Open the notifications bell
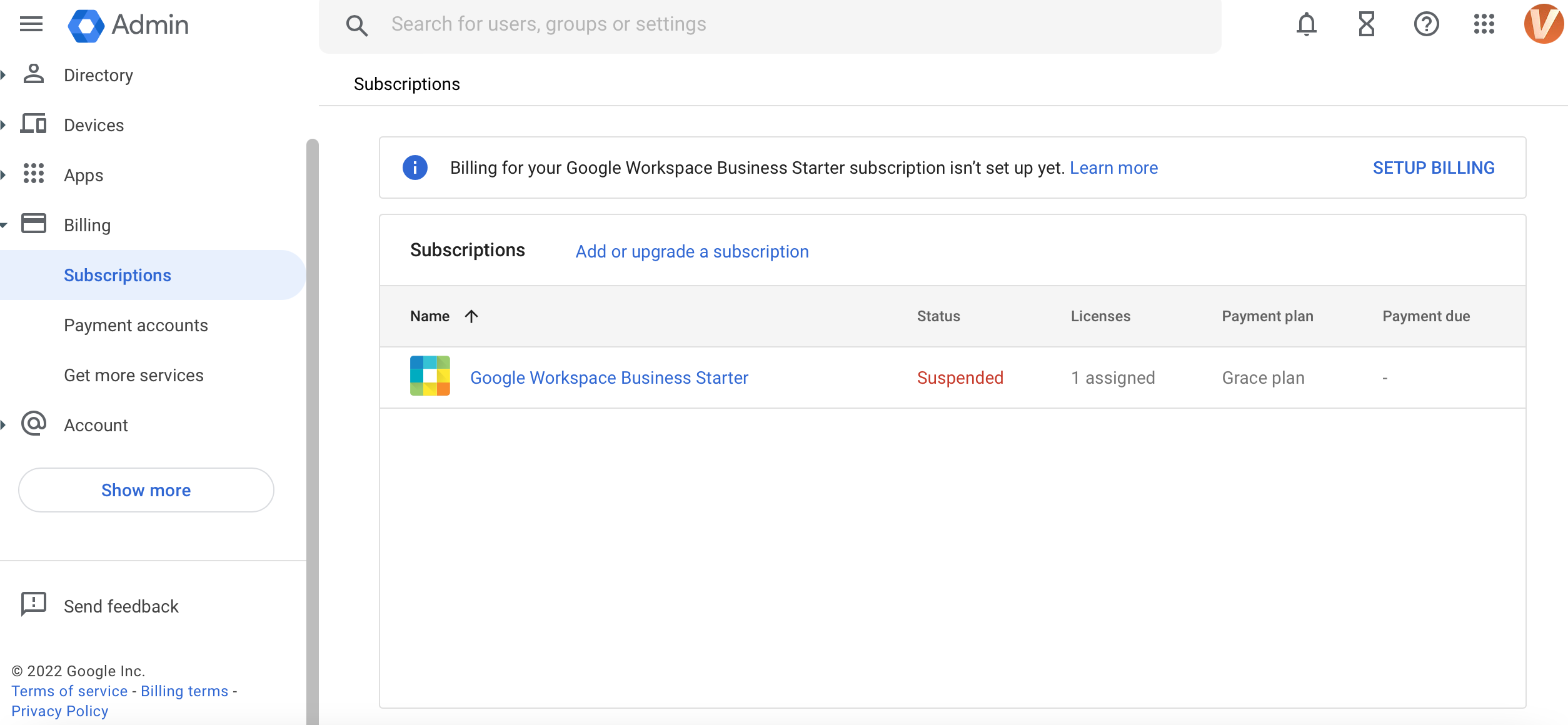Screen dimensions: 1568x725 (x=1307, y=24)
